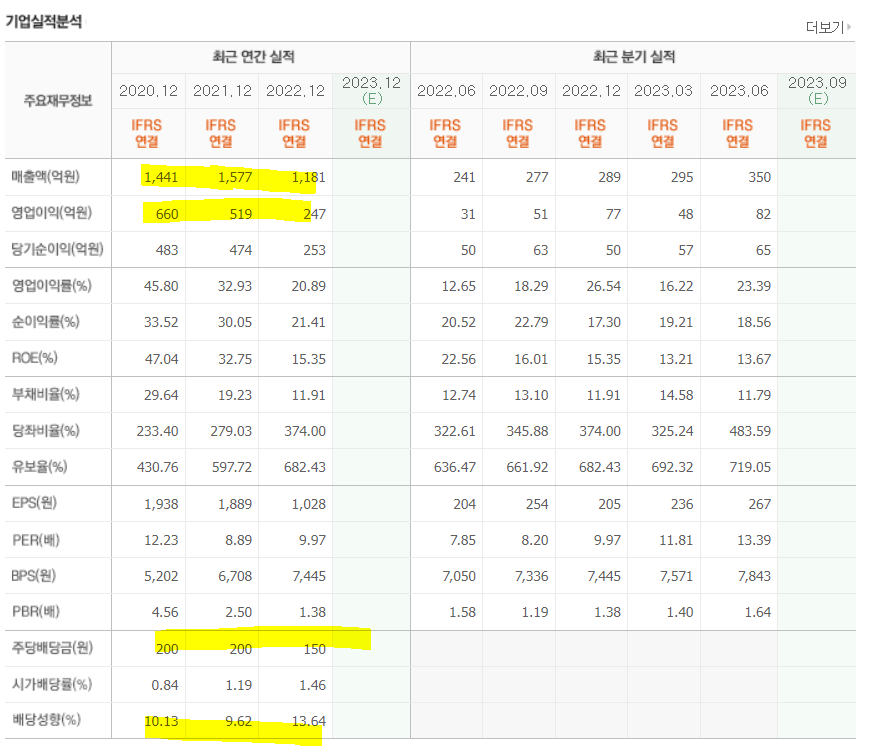Click the 5,202 BPS value

[x=161, y=576]
